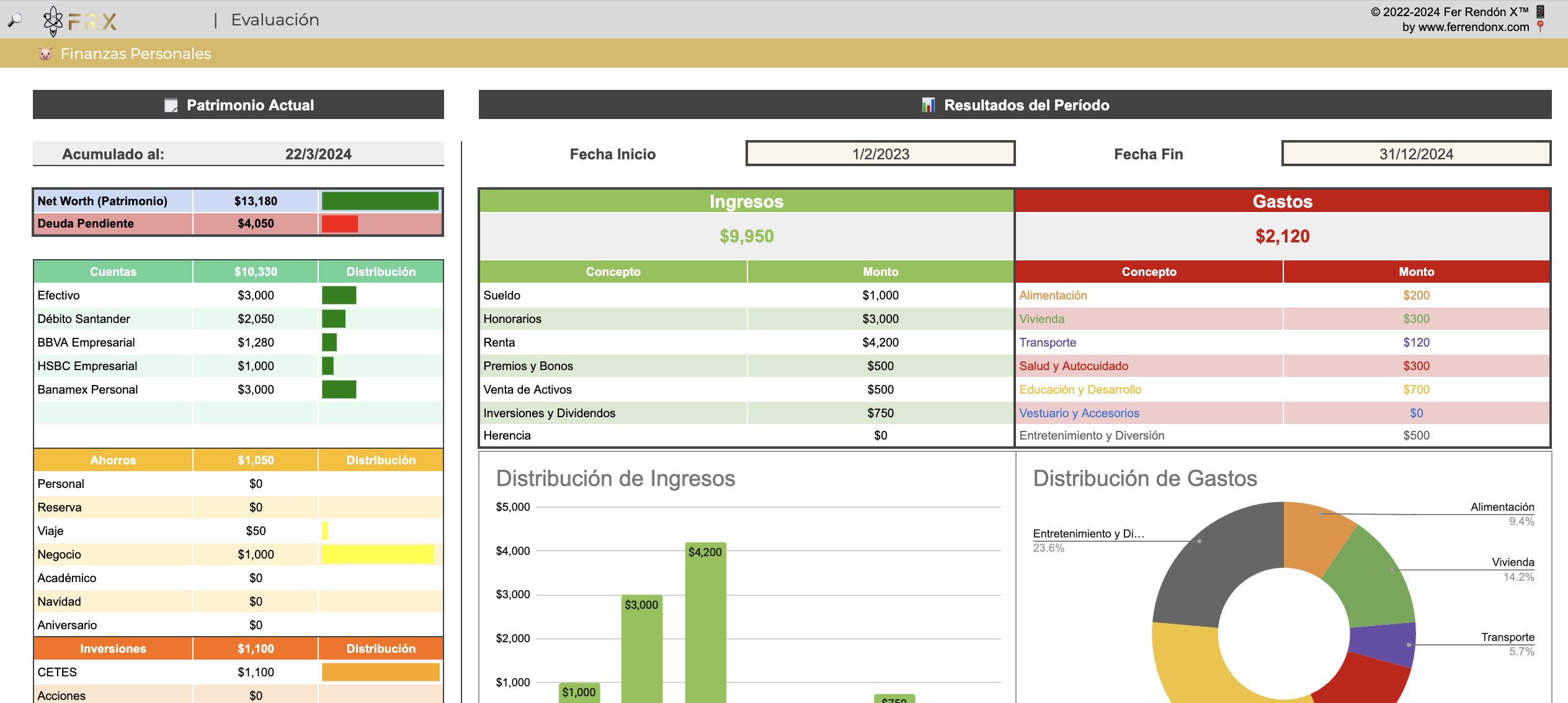This screenshot has width=1568, height=703.
Task: Click the FRX atom logo
Action: (x=53, y=21)
